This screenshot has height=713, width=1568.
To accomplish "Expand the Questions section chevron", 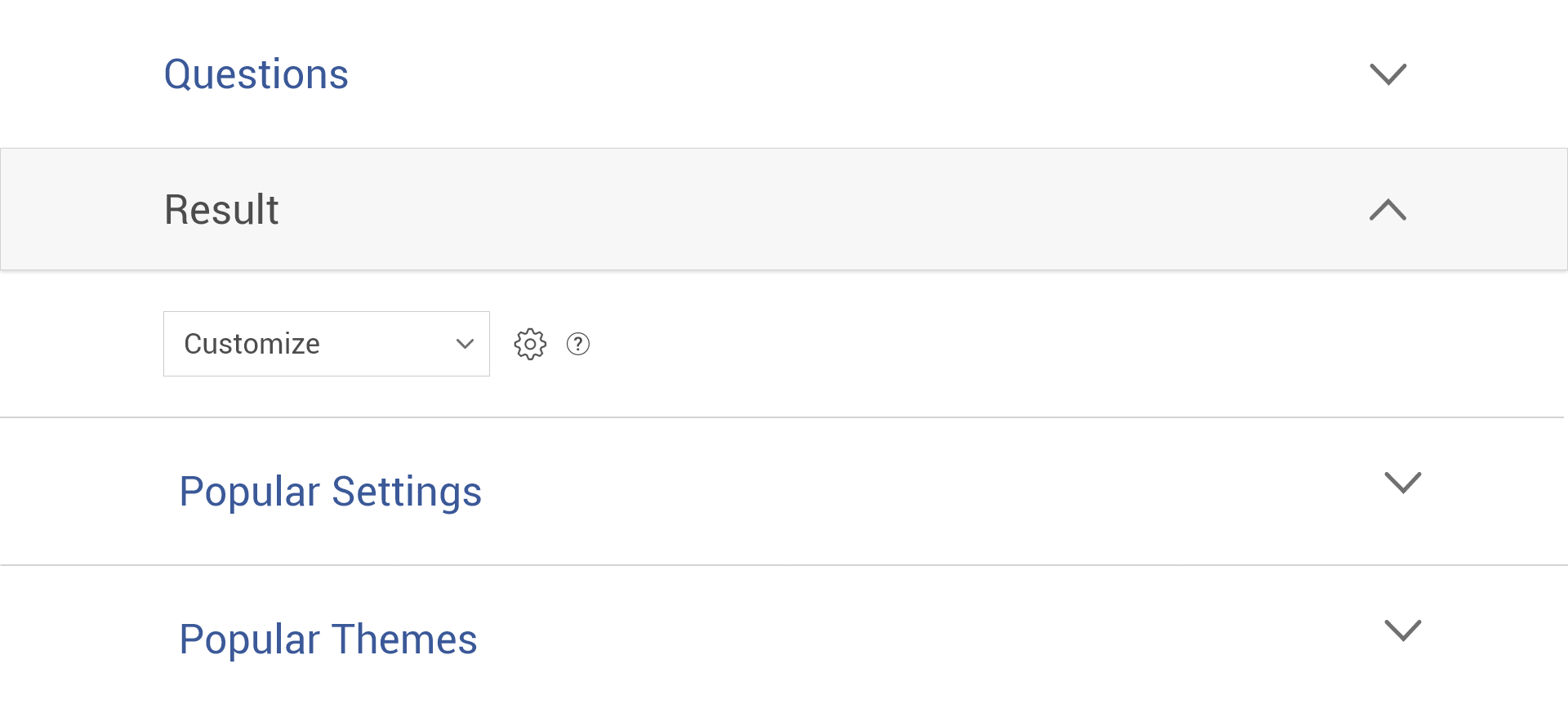I will click(1388, 74).
